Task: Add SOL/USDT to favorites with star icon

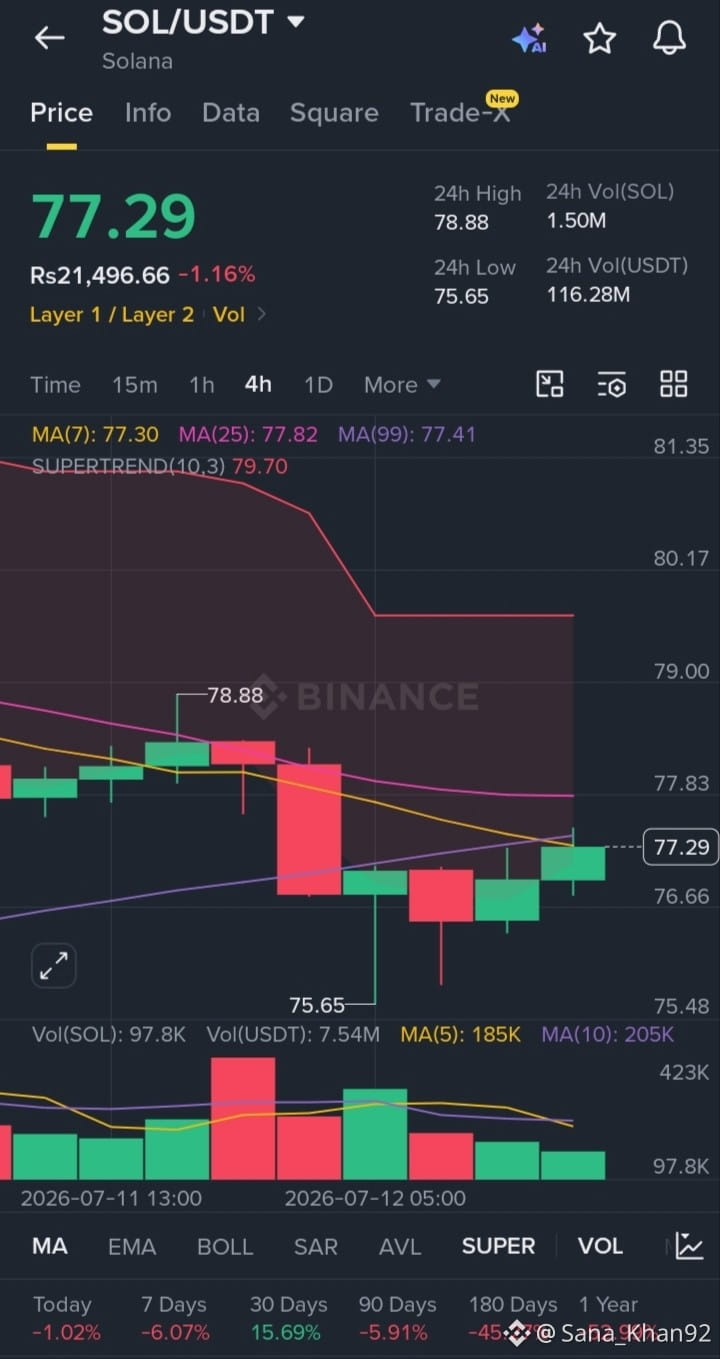Action: click(599, 38)
